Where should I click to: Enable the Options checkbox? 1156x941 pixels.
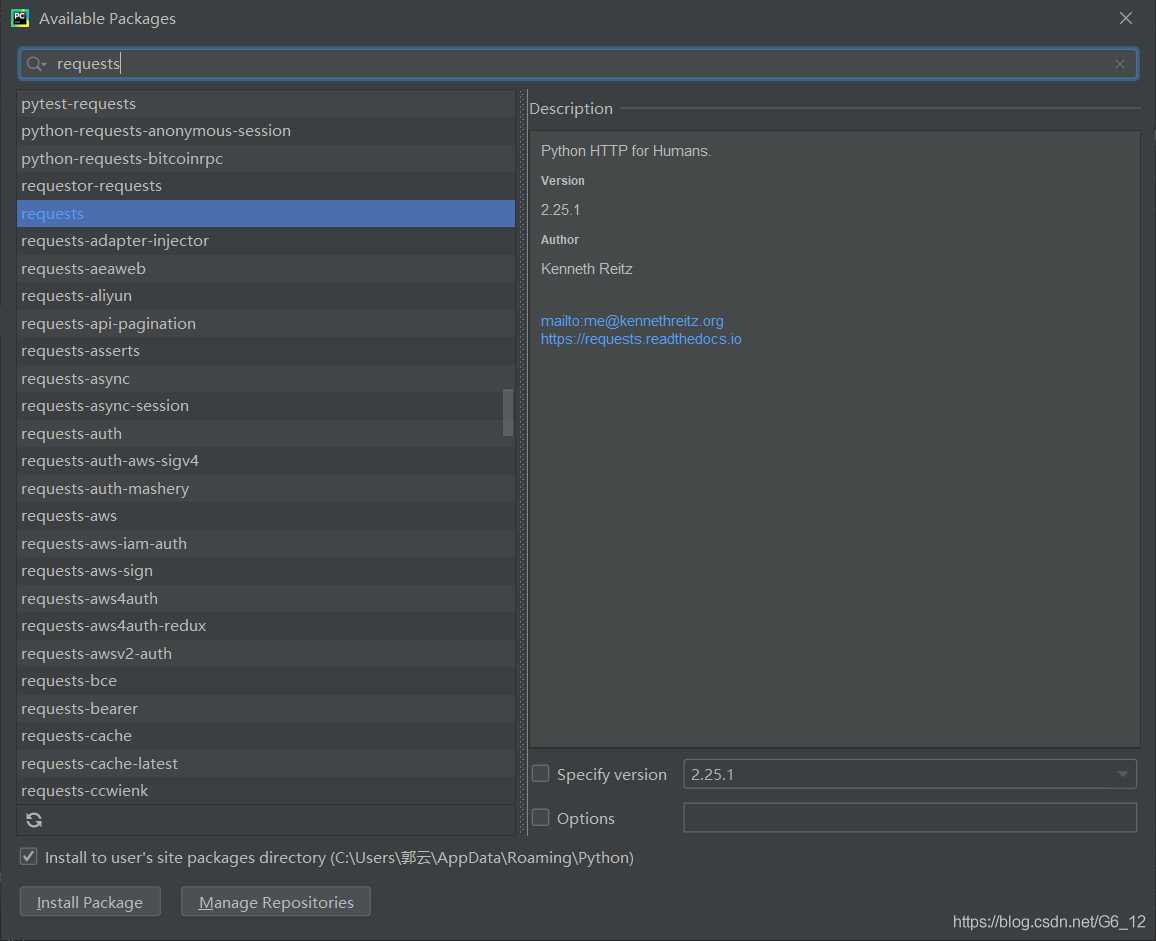tap(541, 818)
